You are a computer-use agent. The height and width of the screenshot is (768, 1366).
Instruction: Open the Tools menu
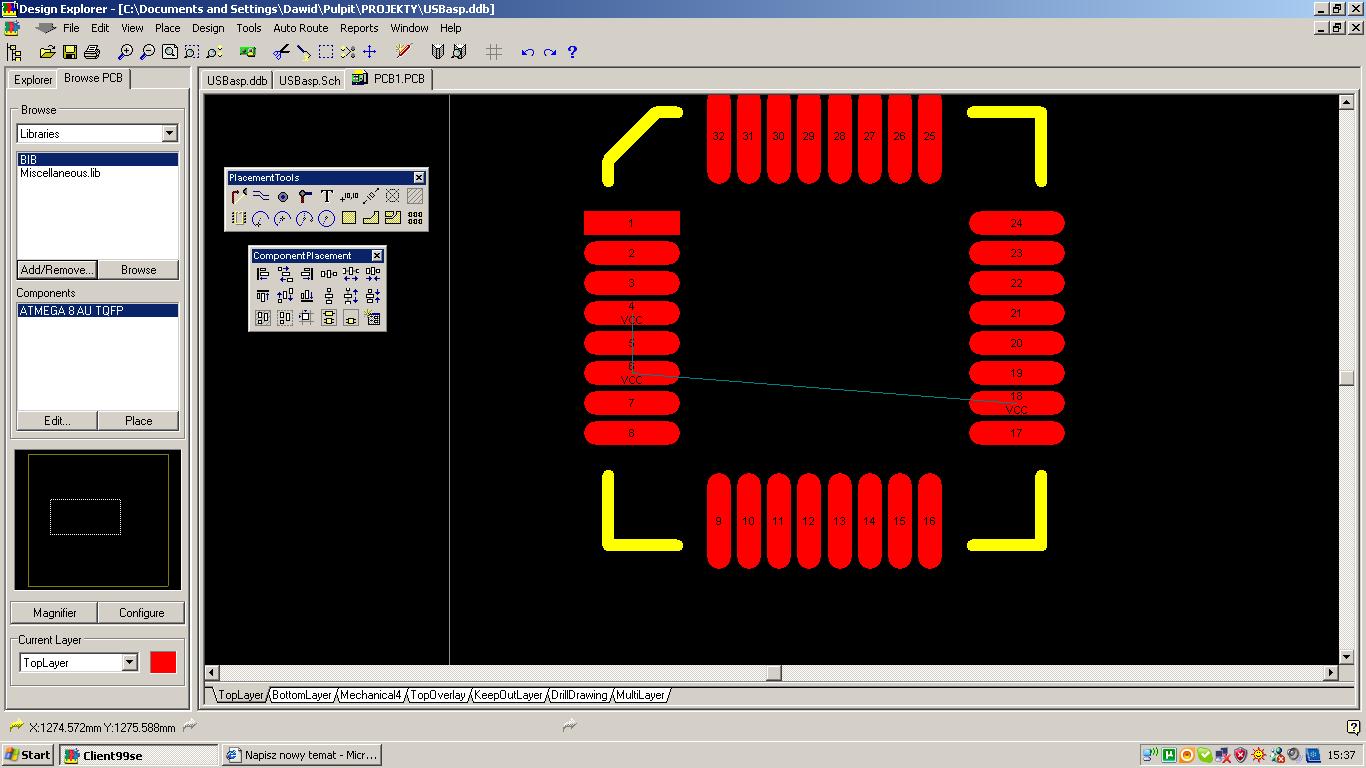click(249, 28)
